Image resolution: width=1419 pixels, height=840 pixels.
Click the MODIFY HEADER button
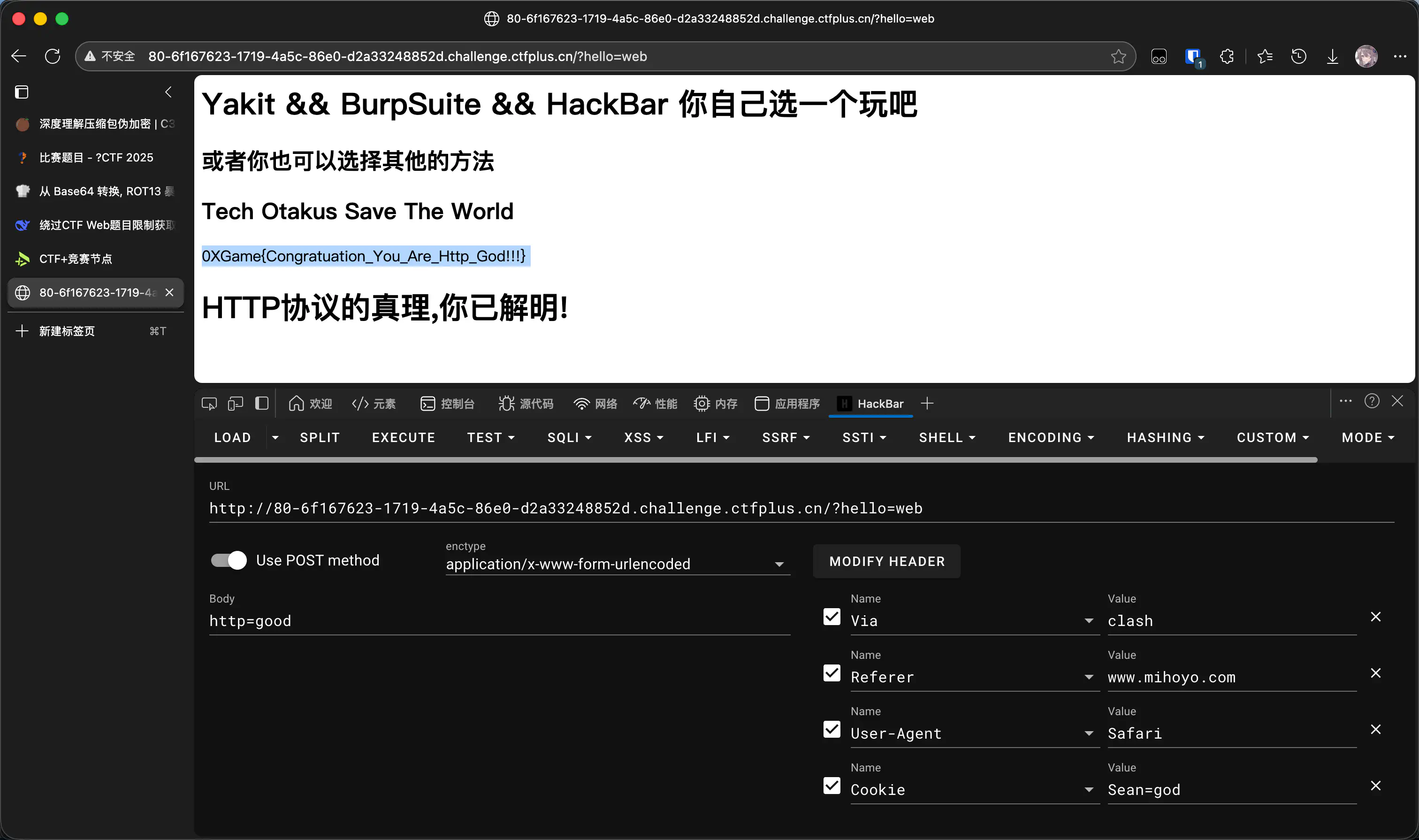886,562
